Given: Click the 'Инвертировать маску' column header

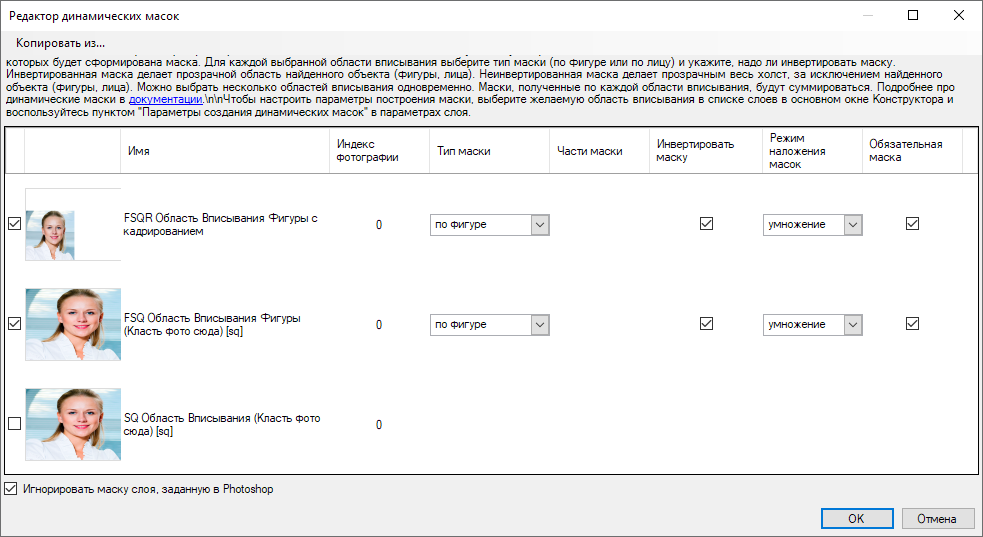Looking at the screenshot, I should coord(706,151).
